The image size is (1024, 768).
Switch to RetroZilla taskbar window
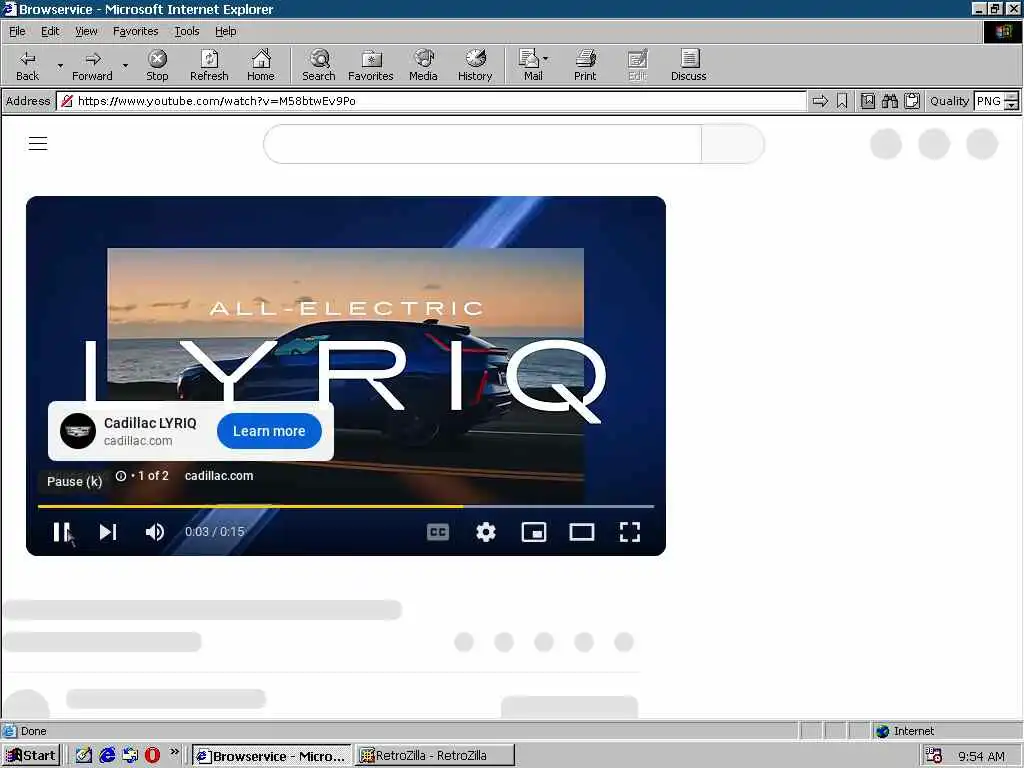435,756
